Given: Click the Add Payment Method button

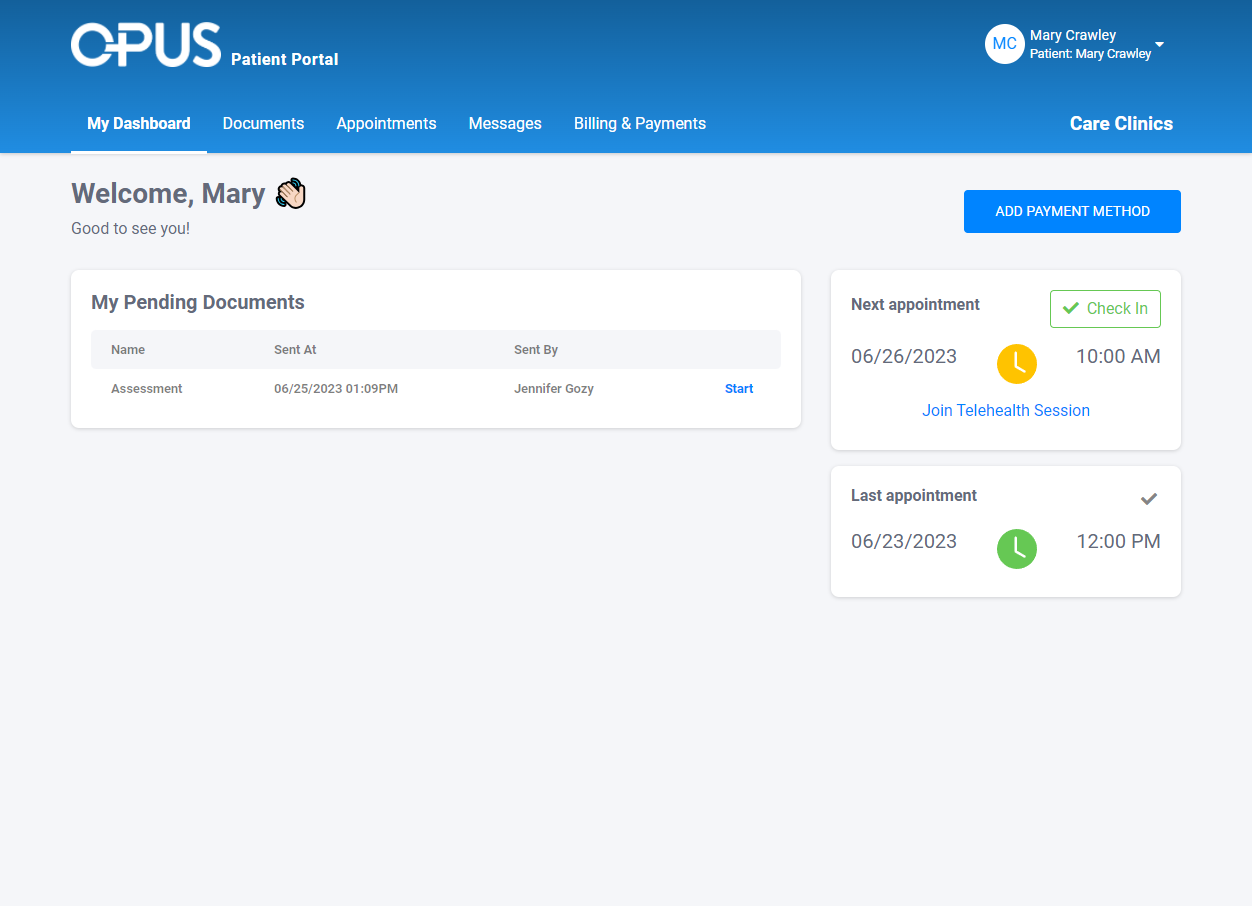Looking at the screenshot, I should tap(1072, 211).
